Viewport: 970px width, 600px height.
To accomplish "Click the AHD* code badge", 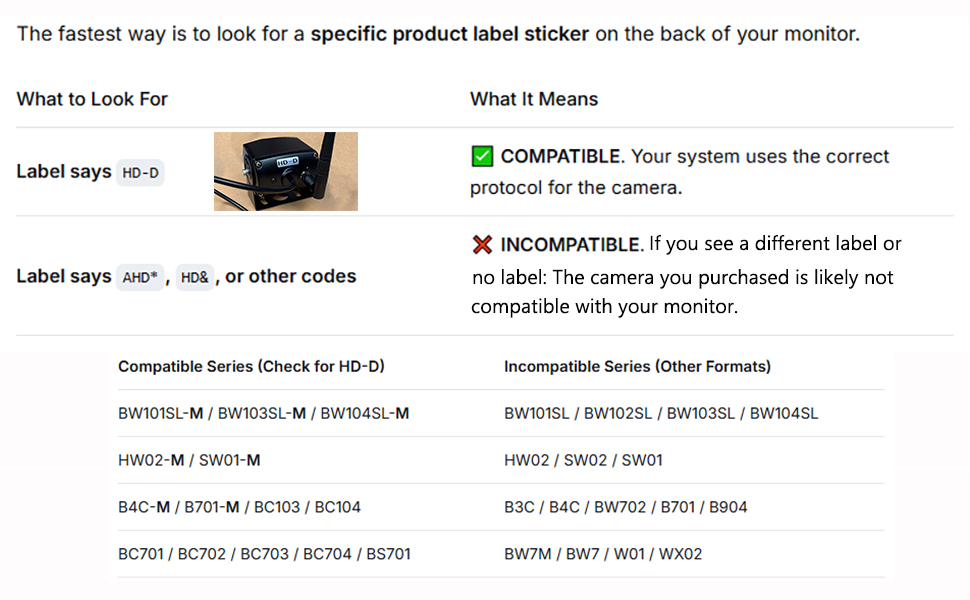I will click(x=140, y=278).
